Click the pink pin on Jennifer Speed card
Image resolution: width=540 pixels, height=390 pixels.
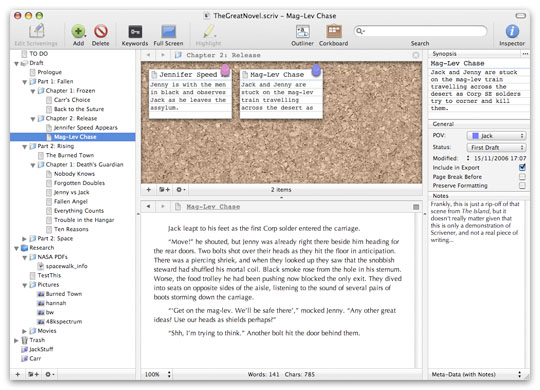[225, 70]
